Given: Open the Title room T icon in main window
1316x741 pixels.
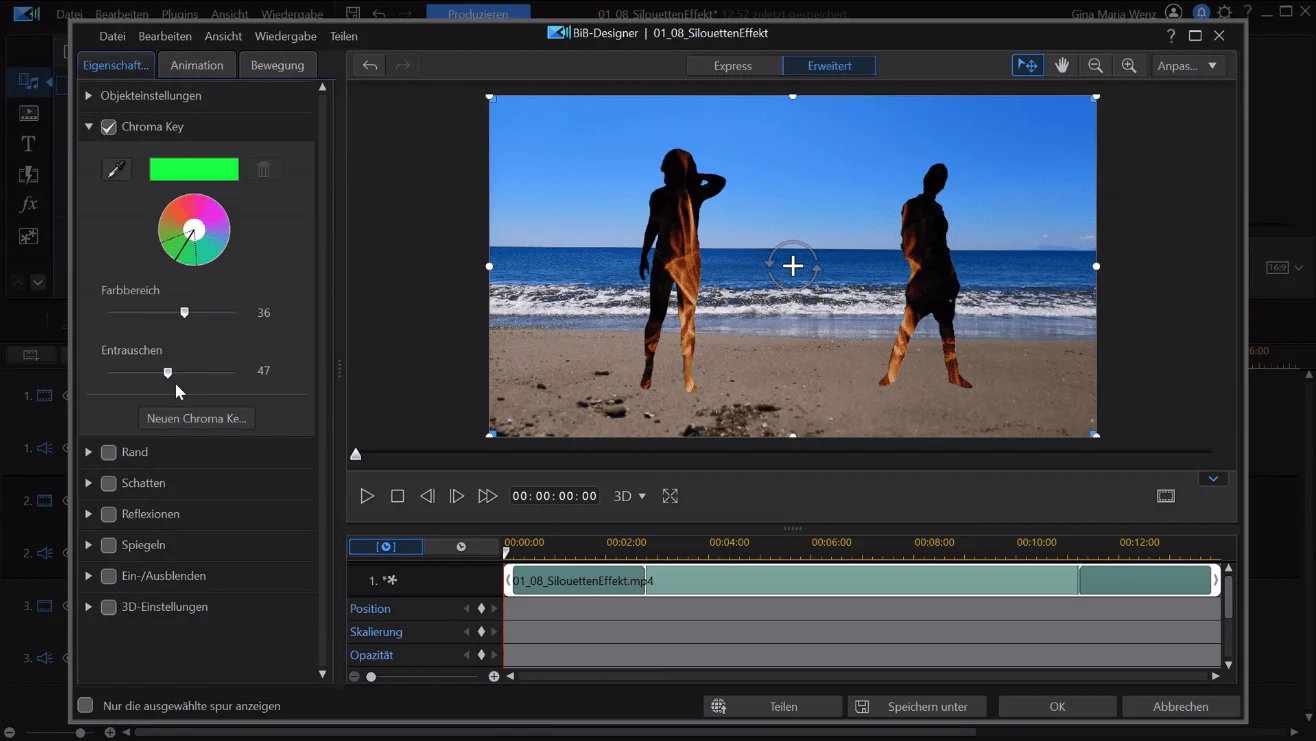Looking at the screenshot, I should [x=28, y=143].
